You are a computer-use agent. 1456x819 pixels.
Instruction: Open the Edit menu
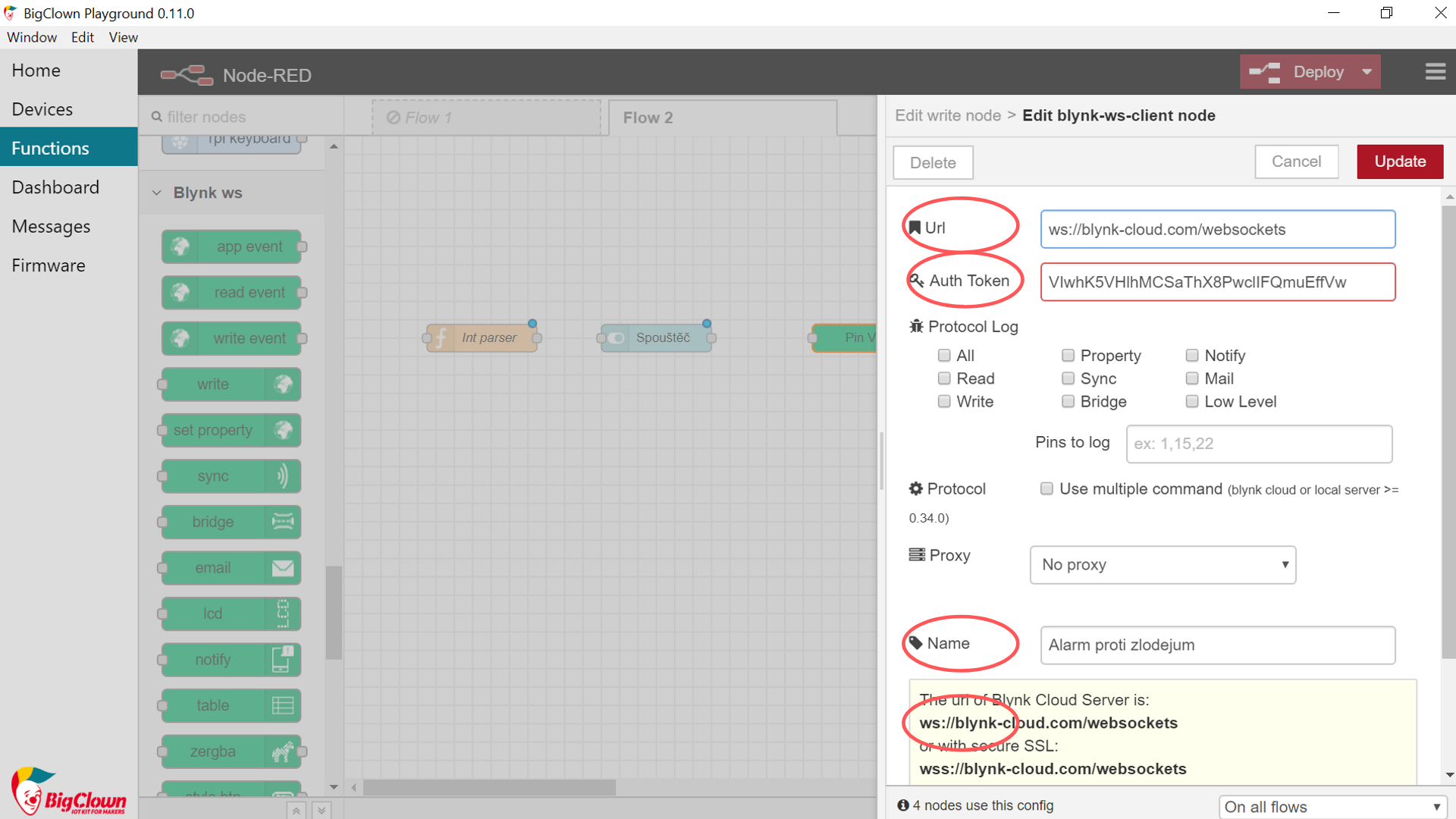[83, 37]
